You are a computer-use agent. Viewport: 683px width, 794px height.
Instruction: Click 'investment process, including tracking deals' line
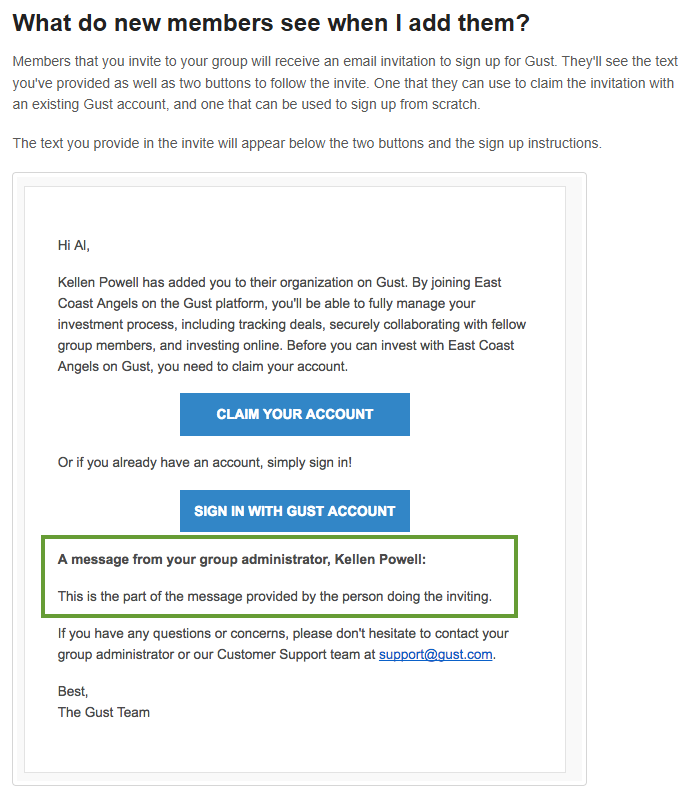coord(292,324)
